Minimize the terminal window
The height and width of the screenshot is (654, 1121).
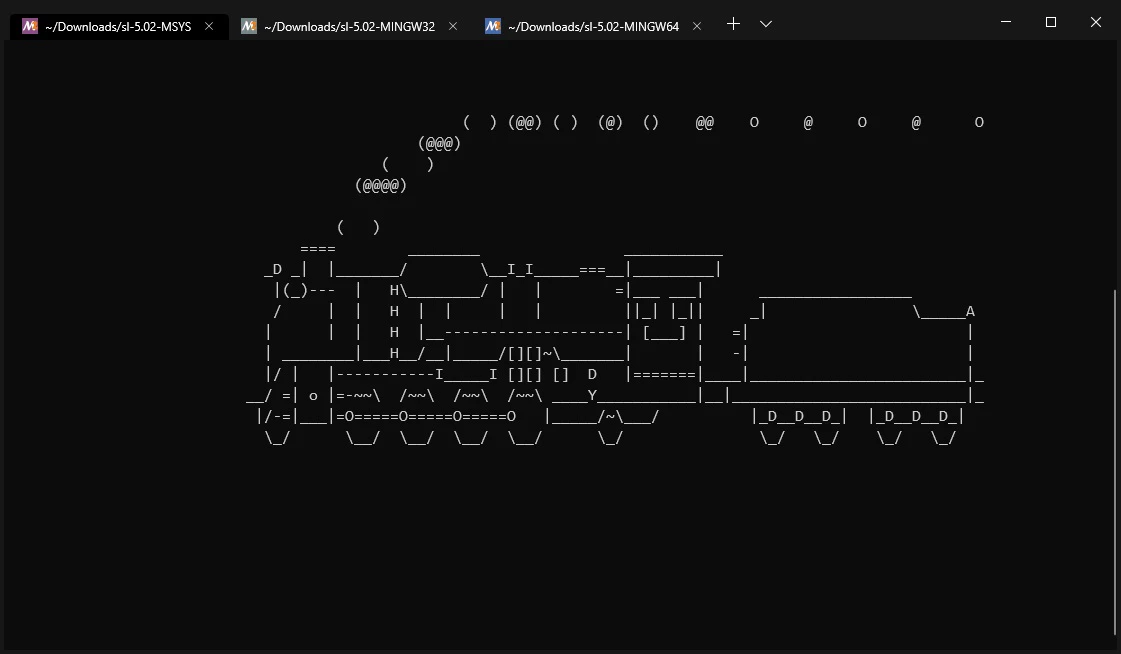point(1006,22)
